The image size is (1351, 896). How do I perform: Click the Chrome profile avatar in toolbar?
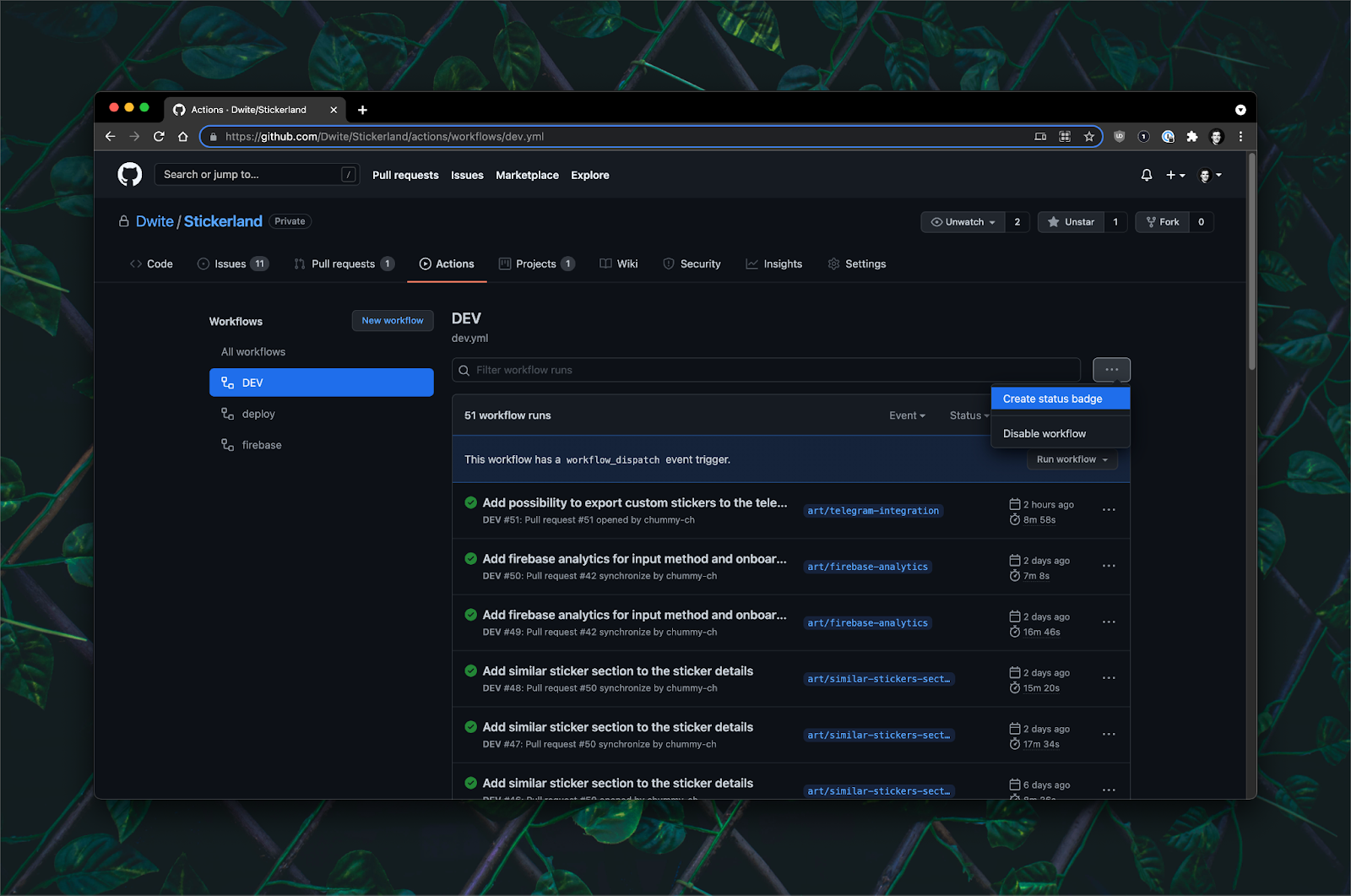1217,136
